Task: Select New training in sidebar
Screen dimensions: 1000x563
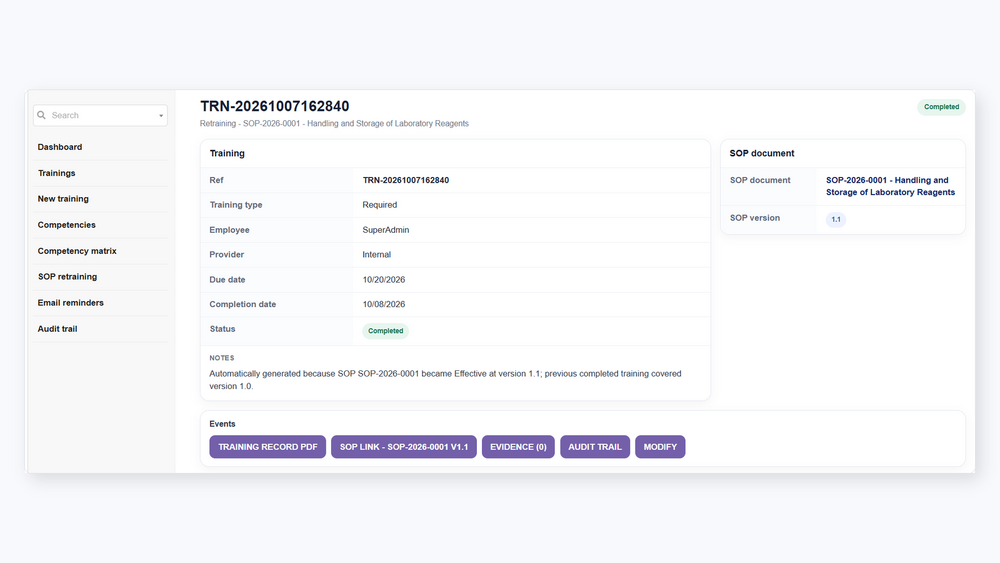Action: (62, 199)
